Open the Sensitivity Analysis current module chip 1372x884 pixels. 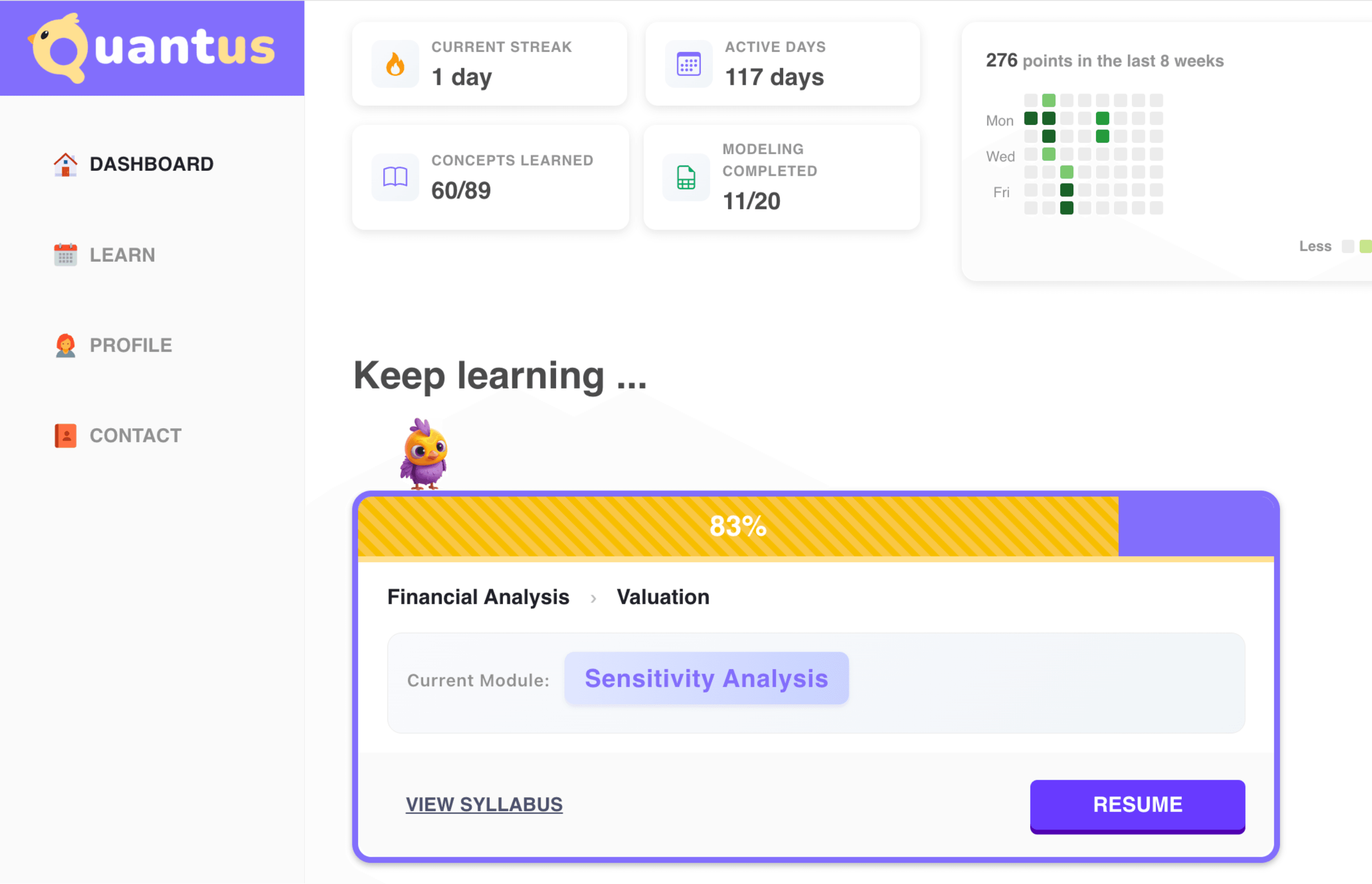(x=706, y=678)
